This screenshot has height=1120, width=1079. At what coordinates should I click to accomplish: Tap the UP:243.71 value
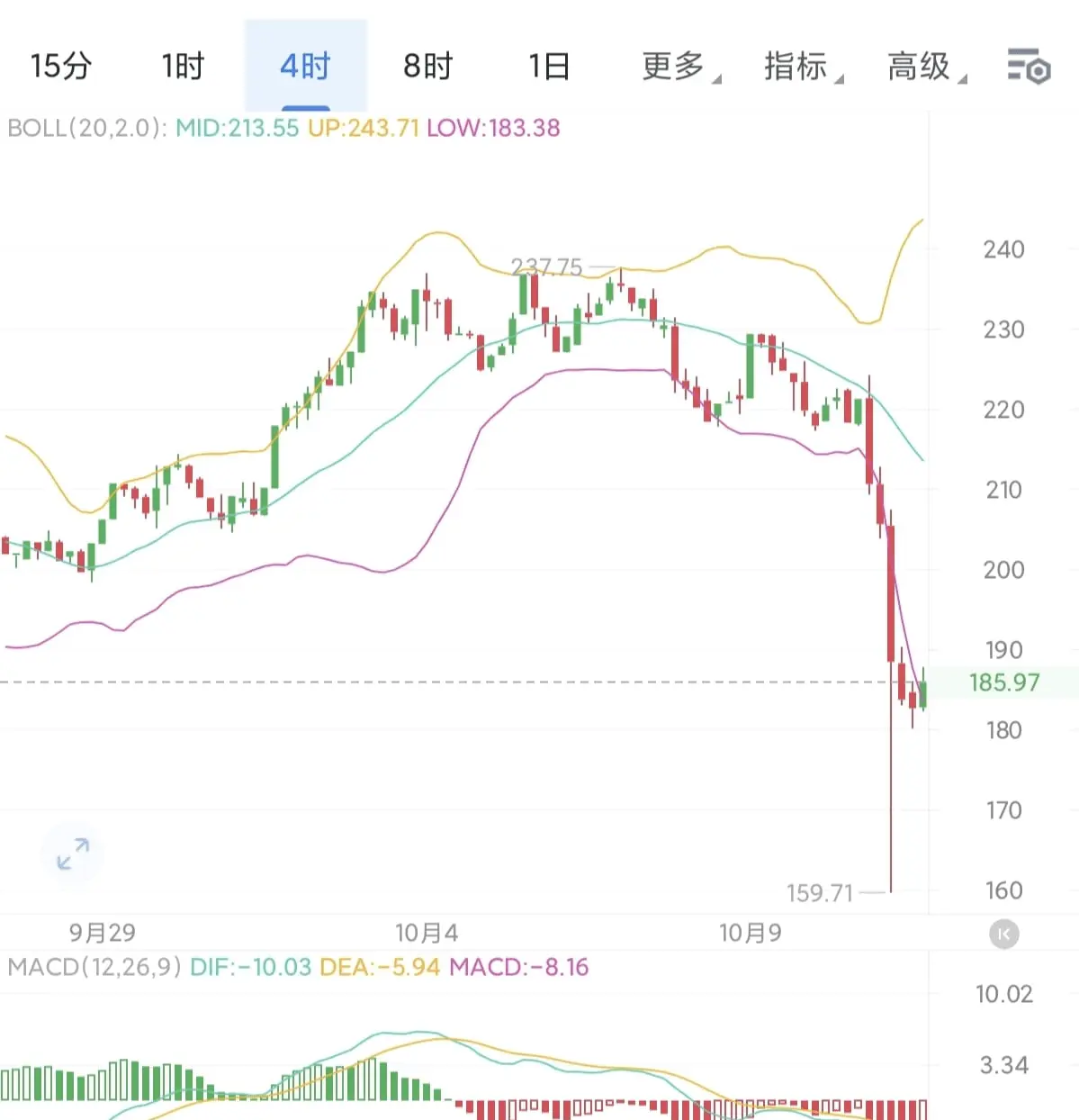[364, 128]
